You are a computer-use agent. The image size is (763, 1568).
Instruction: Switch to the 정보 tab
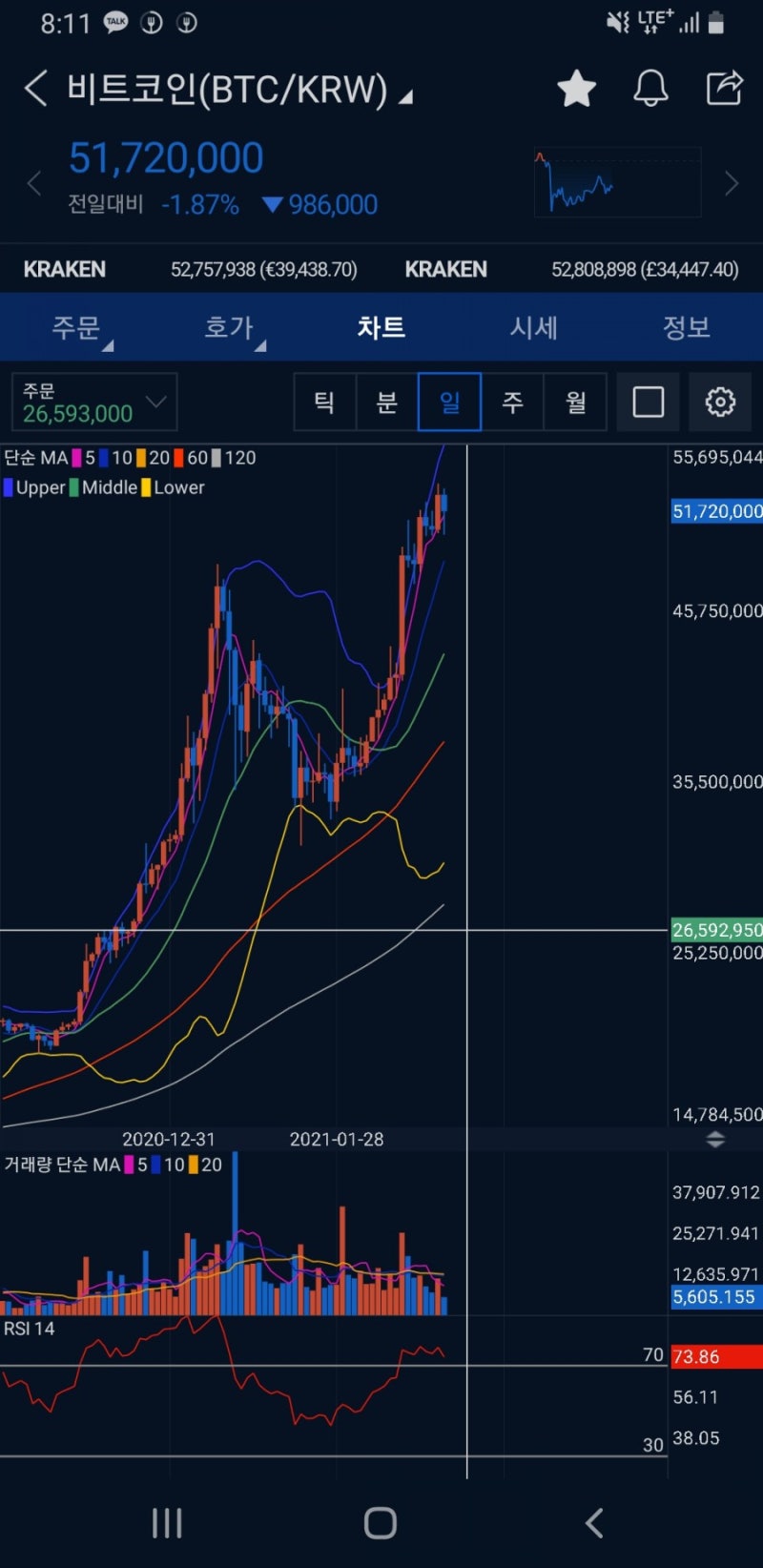click(687, 327)
